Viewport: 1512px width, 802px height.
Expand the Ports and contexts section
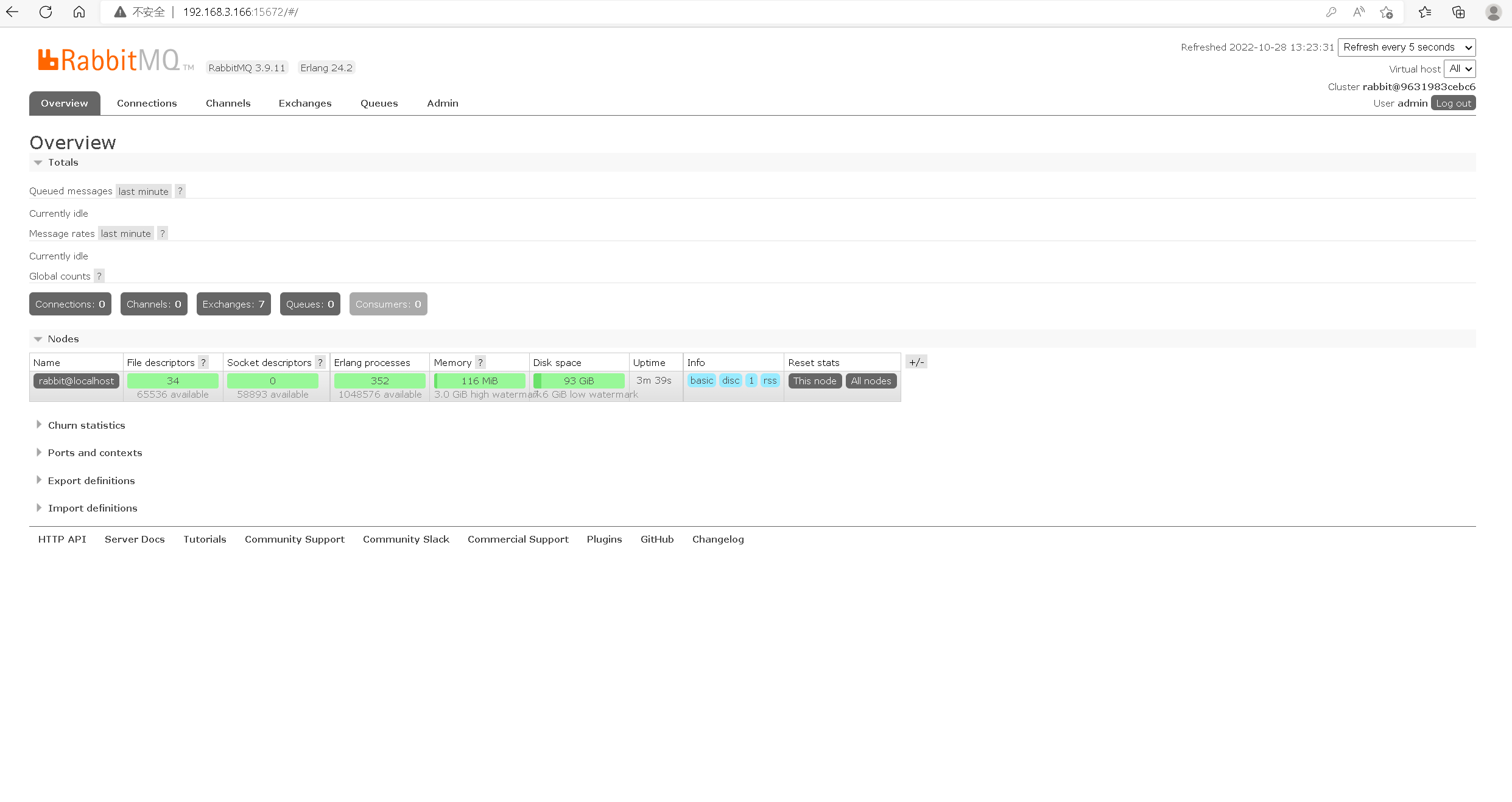(x=95, y=452)
